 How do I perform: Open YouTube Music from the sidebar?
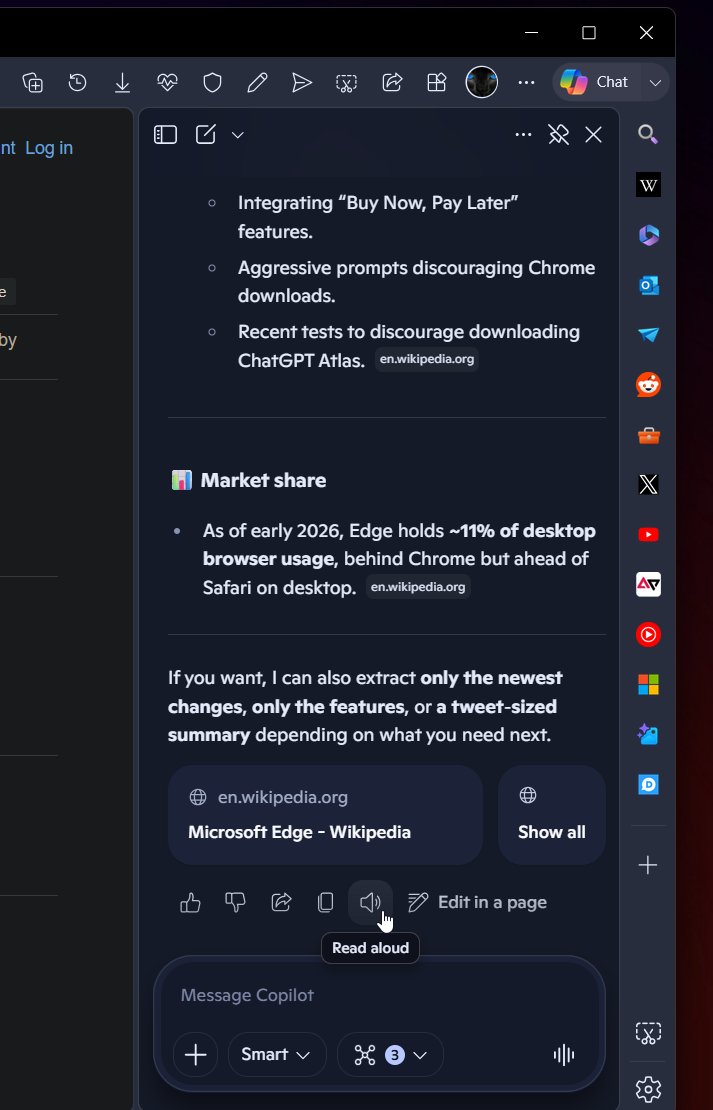pos(649,634)
